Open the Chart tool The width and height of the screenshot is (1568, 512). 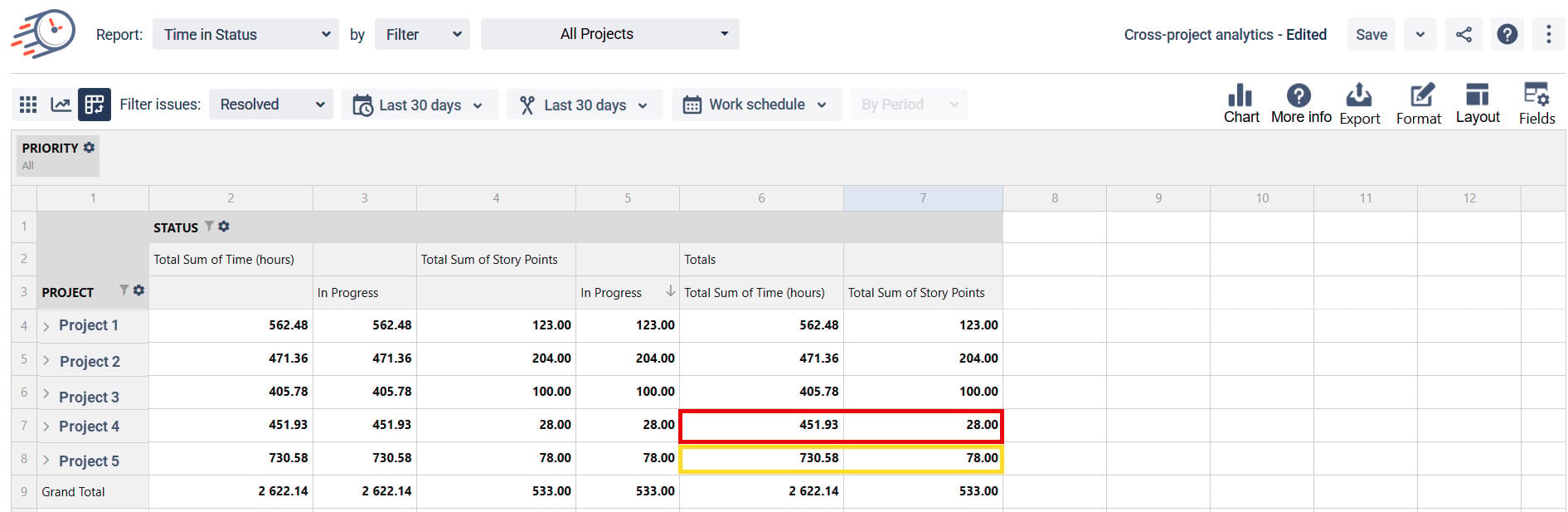tap(1241, 105)
